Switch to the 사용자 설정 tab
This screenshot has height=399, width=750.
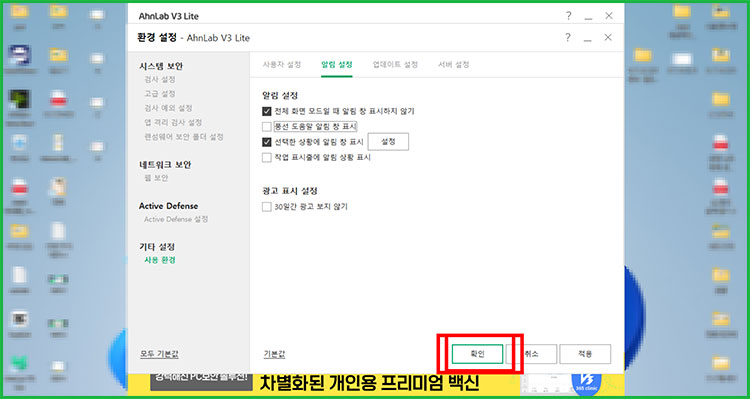coord(282,65)
